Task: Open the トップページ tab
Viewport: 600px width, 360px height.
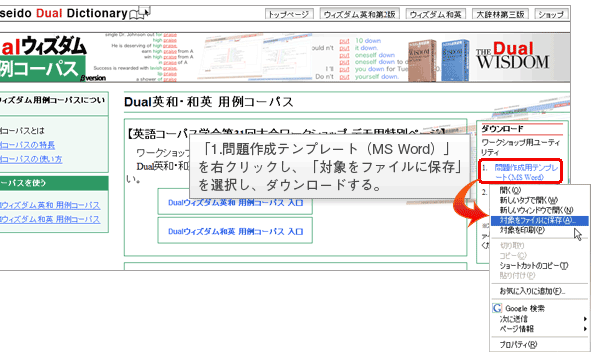Action: 289,15
